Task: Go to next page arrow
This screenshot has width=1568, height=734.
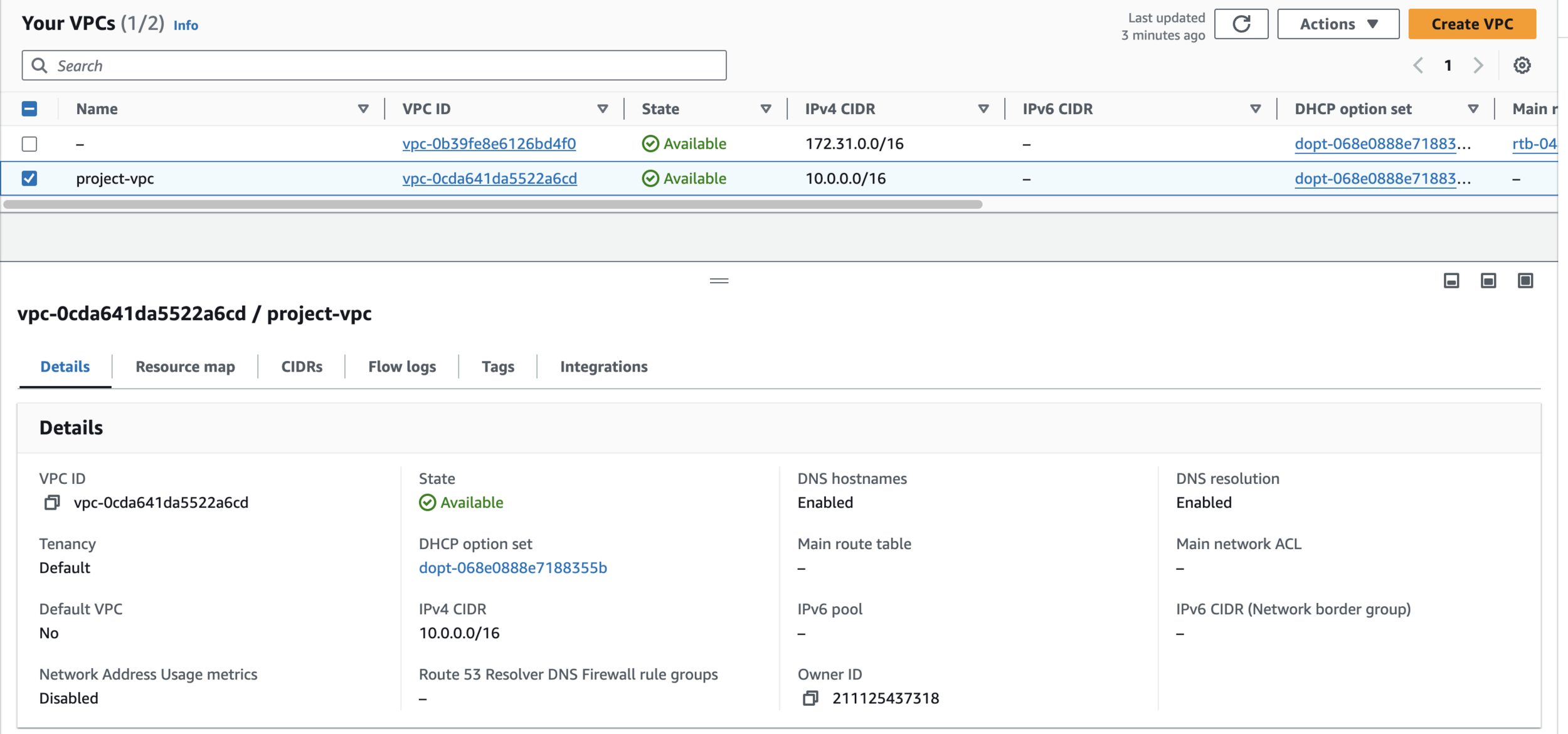Action: point(1478,65)
